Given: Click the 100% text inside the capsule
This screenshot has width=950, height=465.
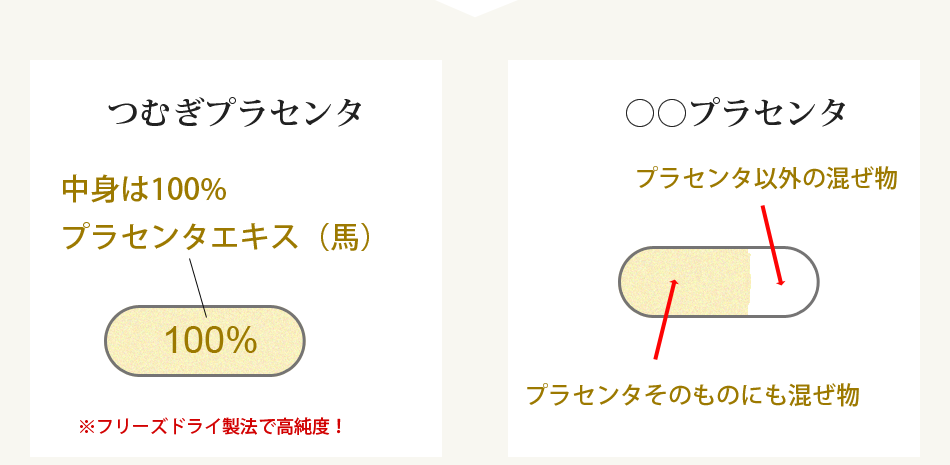Looking at the screenshot, I should coord(210,341).
